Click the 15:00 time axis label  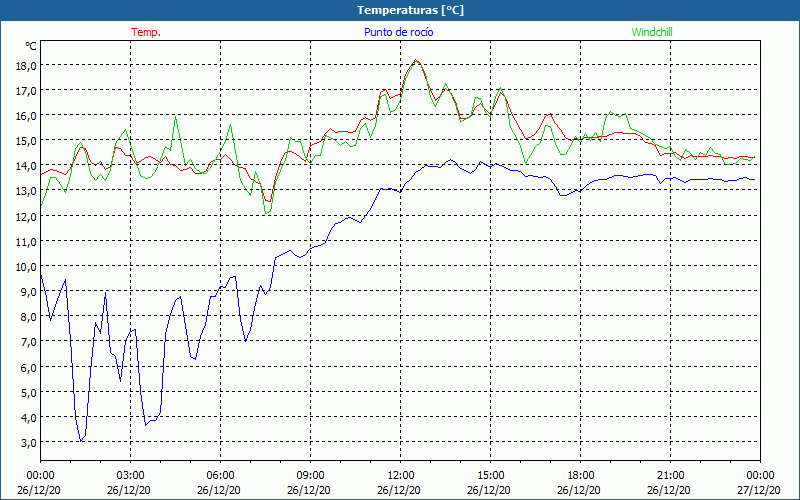(x=491, y=476)
